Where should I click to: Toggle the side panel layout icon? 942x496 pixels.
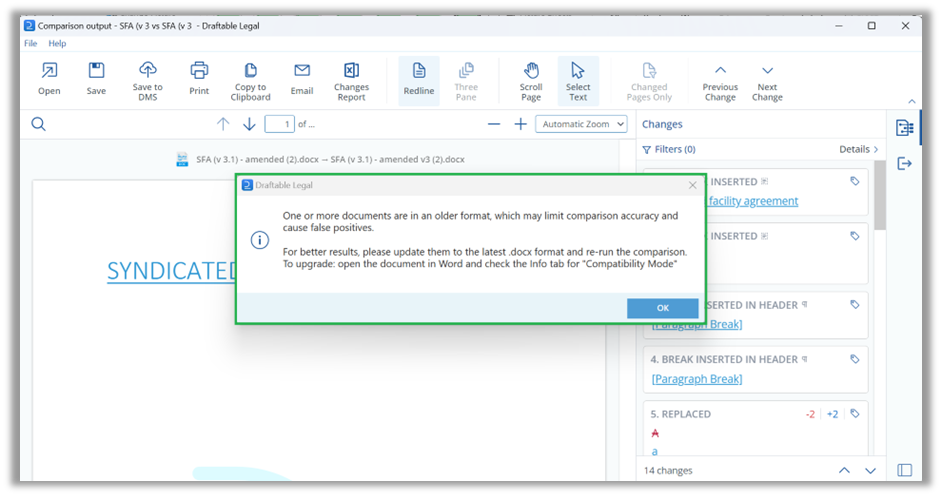[904, 470]
